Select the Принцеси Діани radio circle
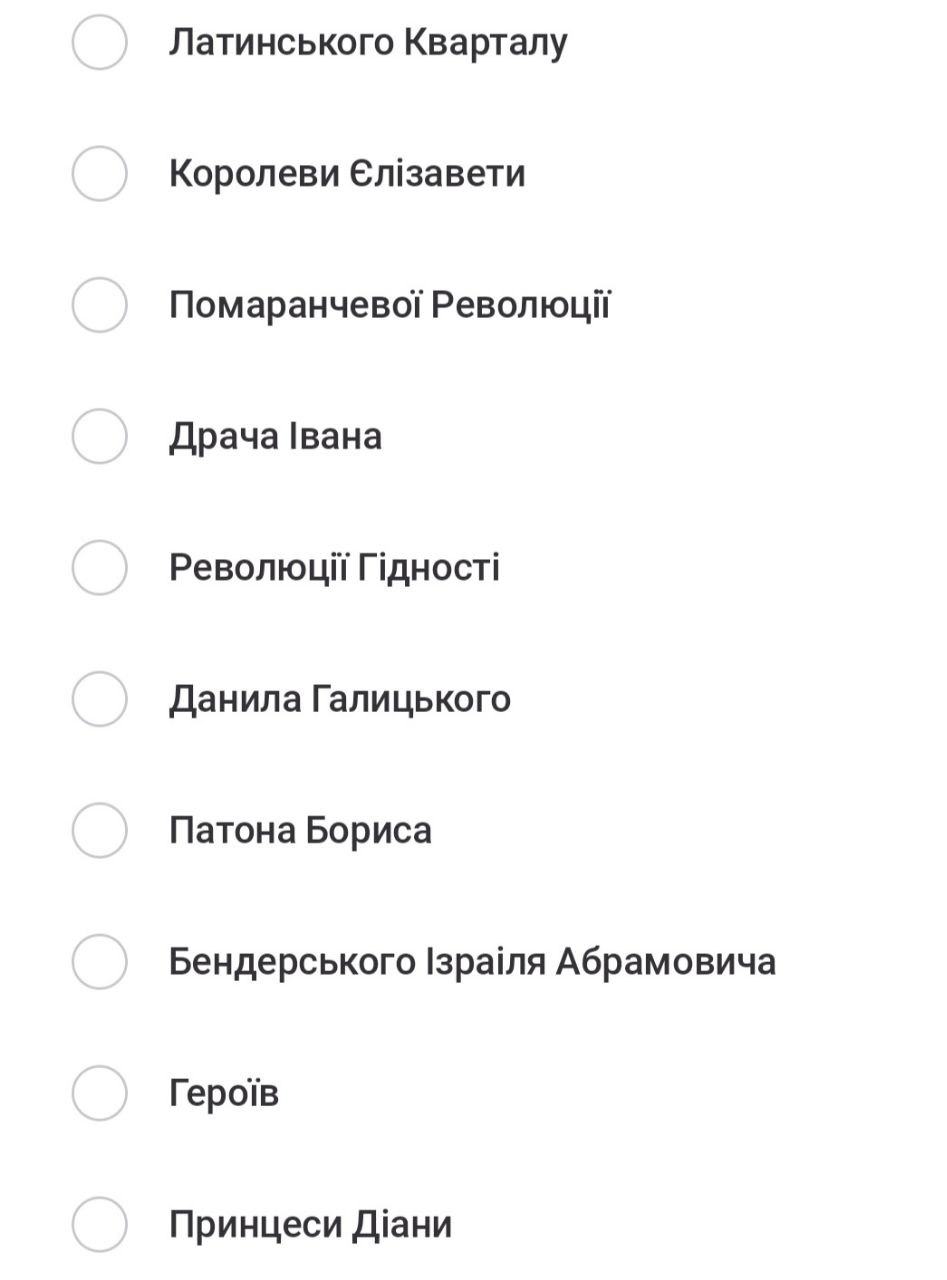This screenshot has height=1280, width=947. 99,1224
